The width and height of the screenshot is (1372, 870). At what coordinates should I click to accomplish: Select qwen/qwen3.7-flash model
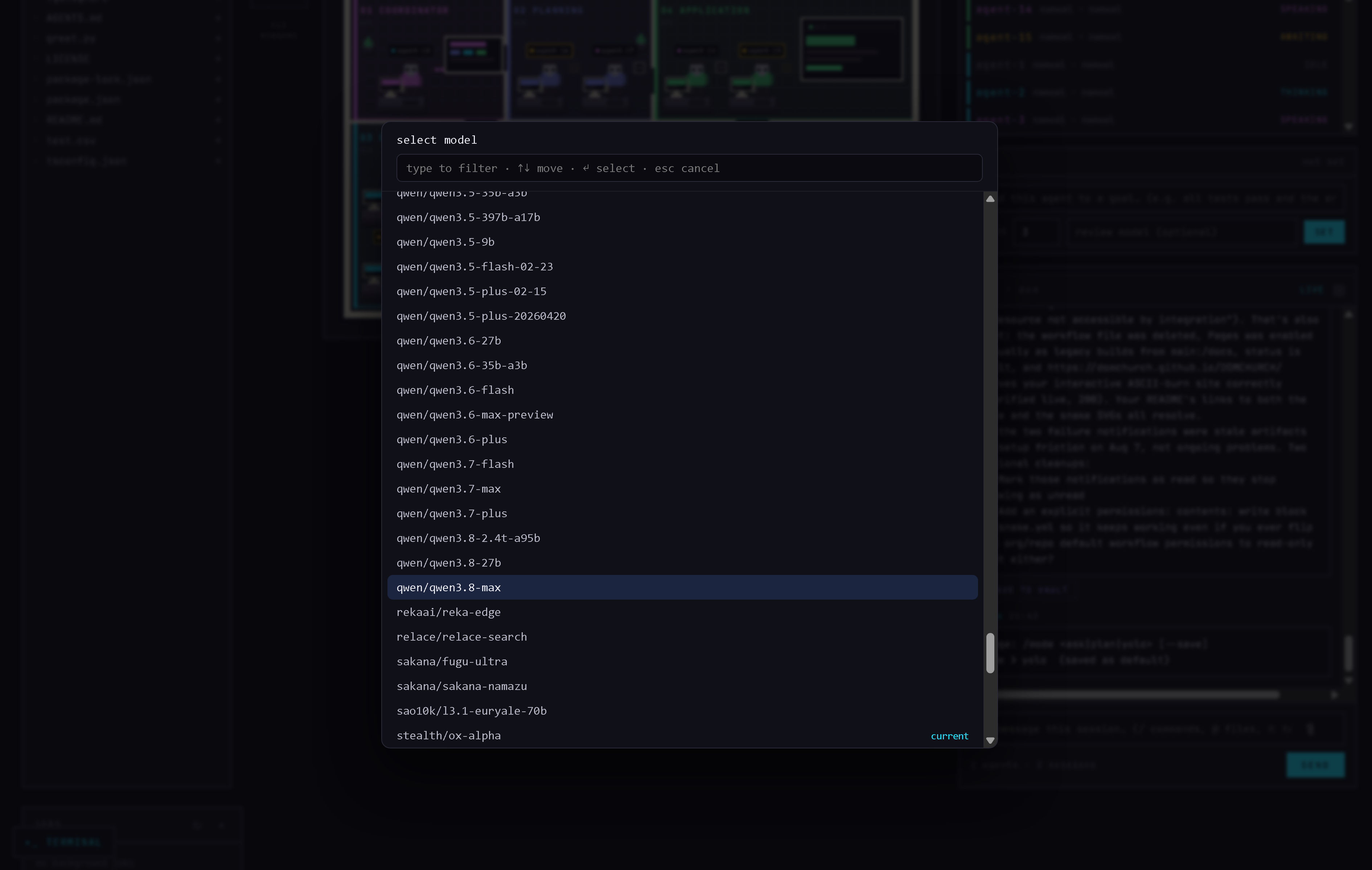click(682, 464)
